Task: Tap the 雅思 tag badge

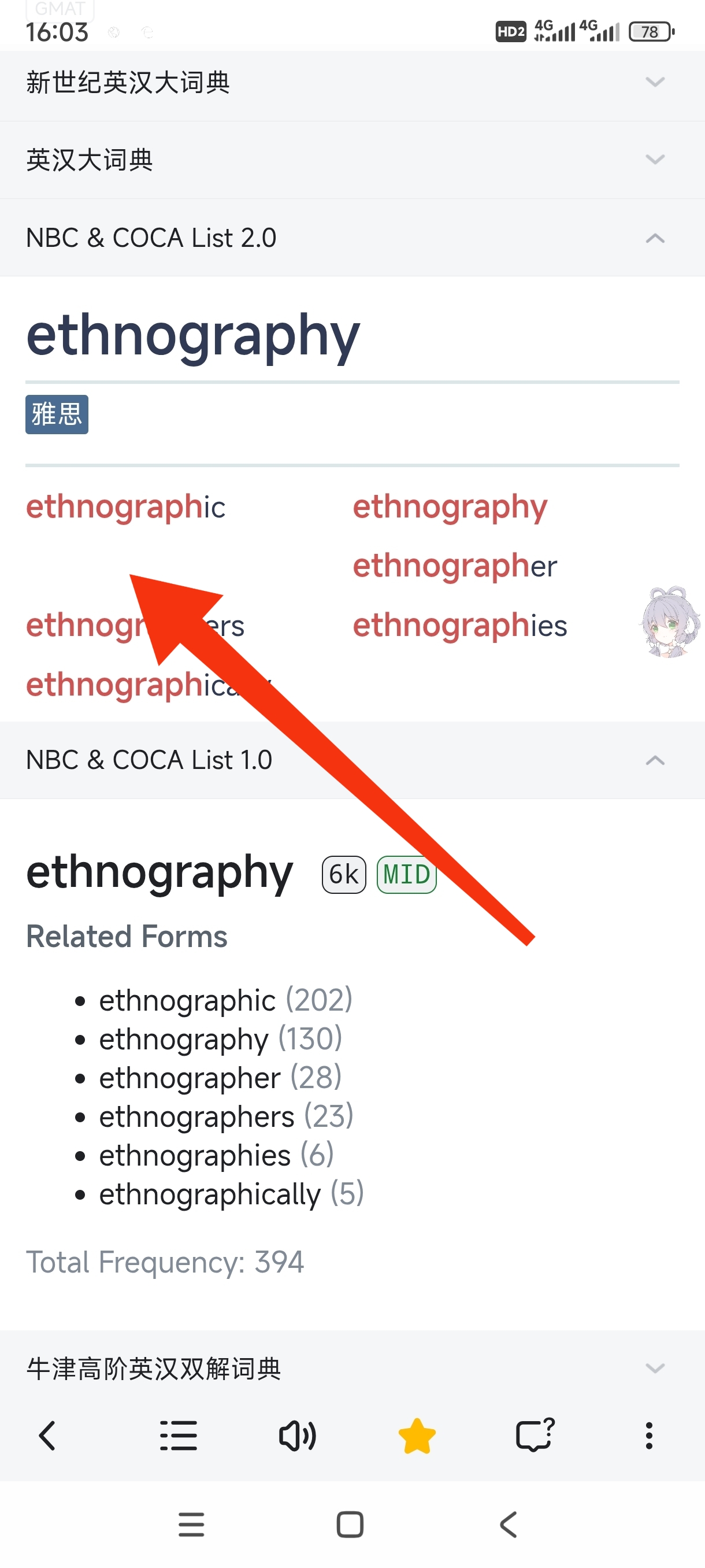Action: tap(57, 414)
